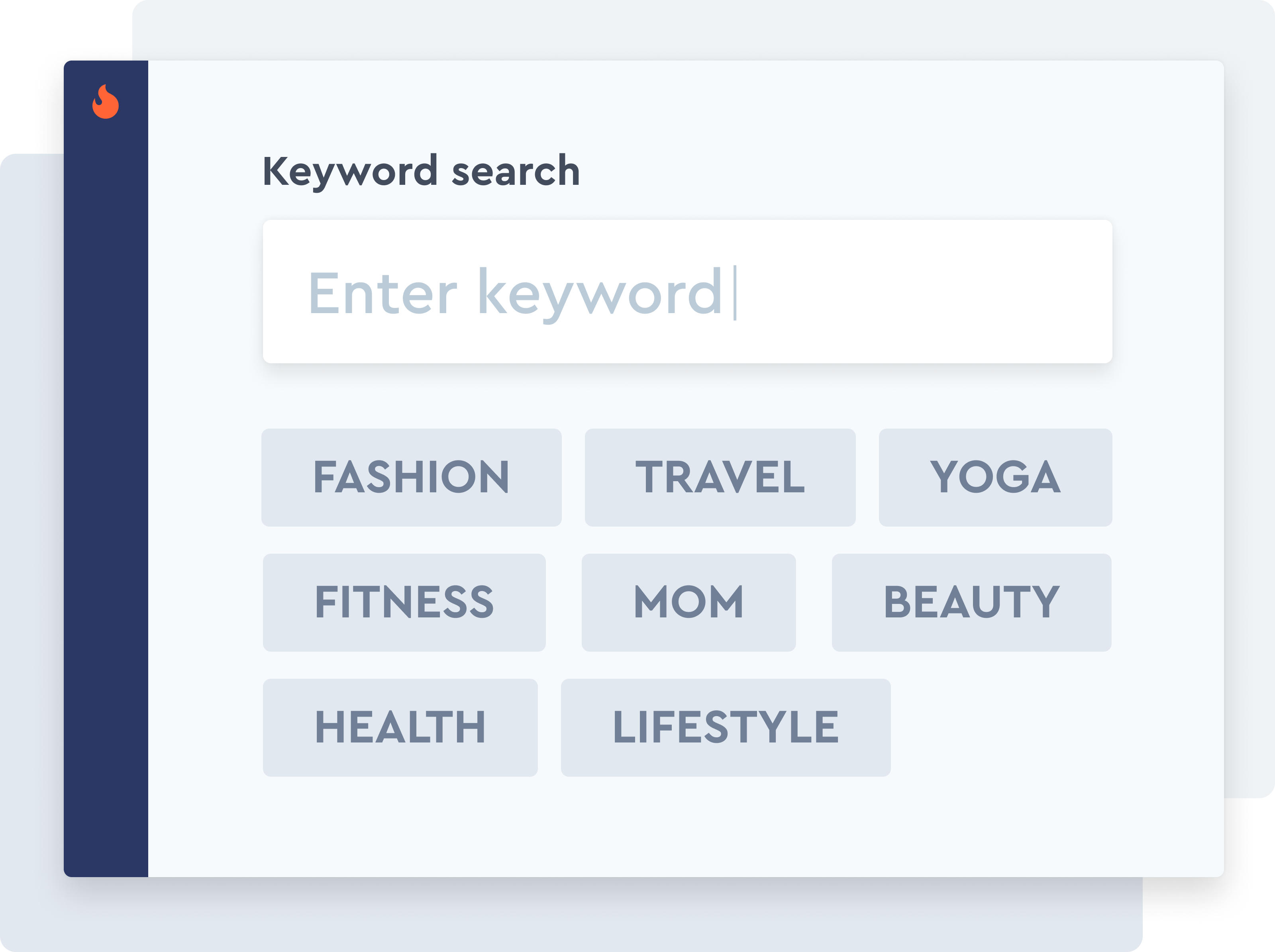The height and width of the screenshot is (952, 1275).
Task: Click the background card behind the top edge
Action: pos(692,29)
